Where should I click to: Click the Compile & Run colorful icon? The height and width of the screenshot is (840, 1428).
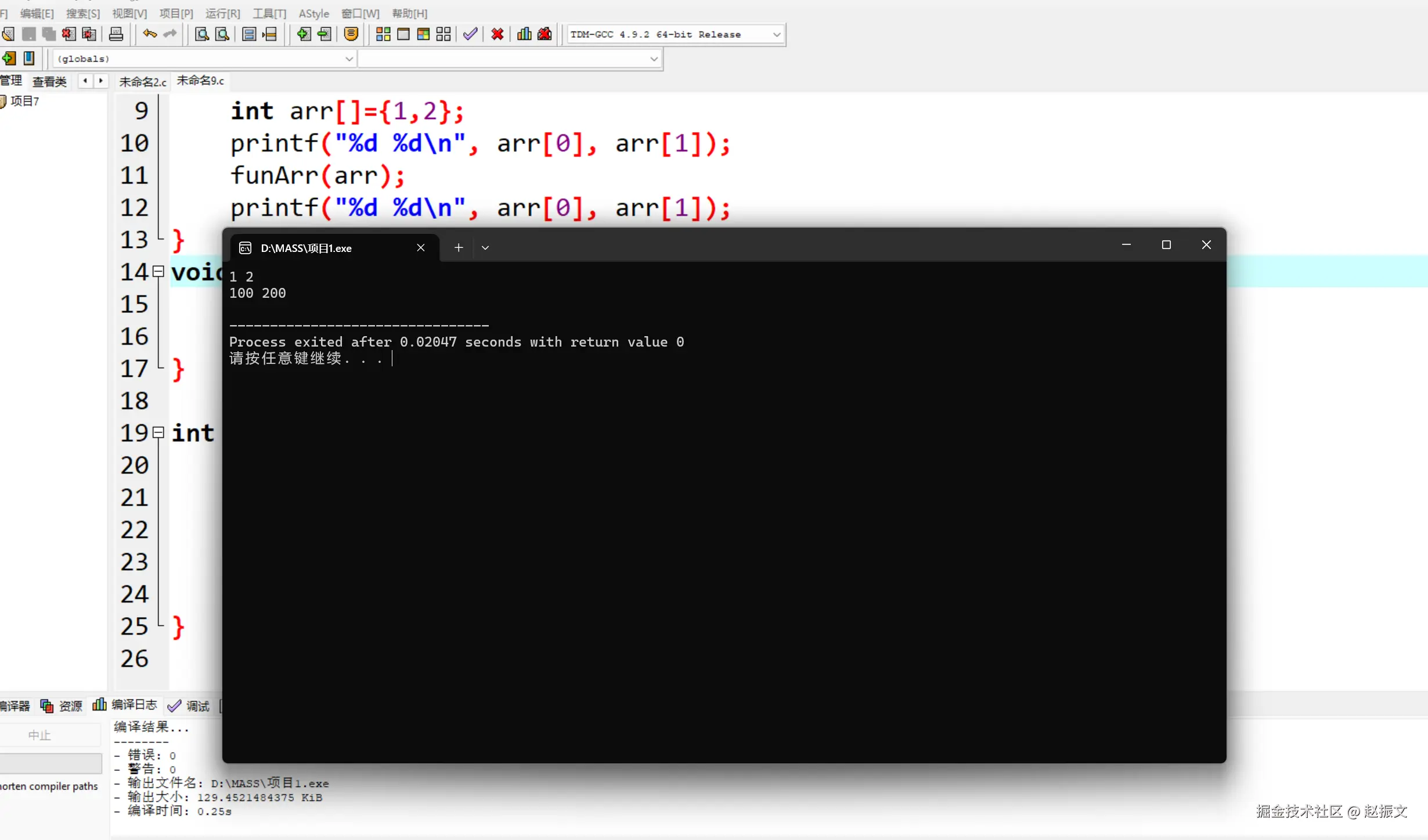(423, 34)
